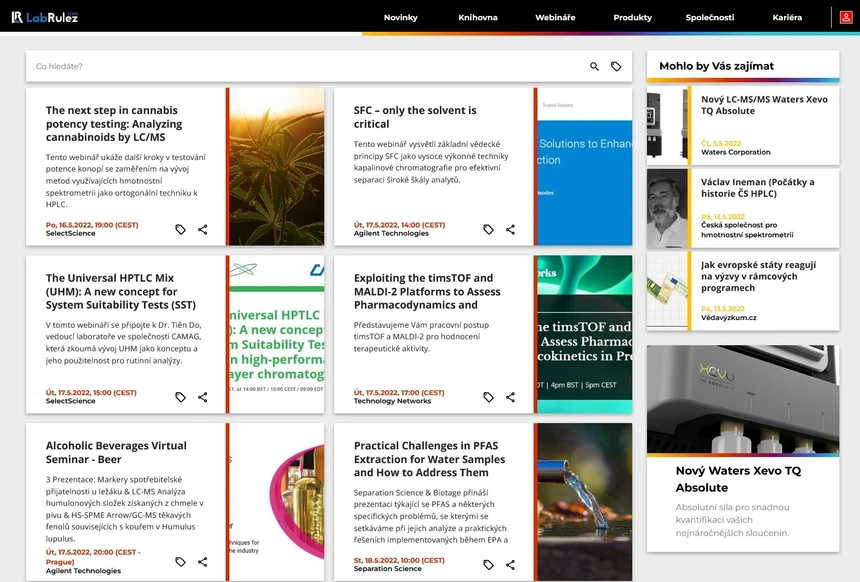This screenshot has height=582, width=860.
Task: Open 'SFC – only the solvent is critical' title
Action: (x=415, y=117)
